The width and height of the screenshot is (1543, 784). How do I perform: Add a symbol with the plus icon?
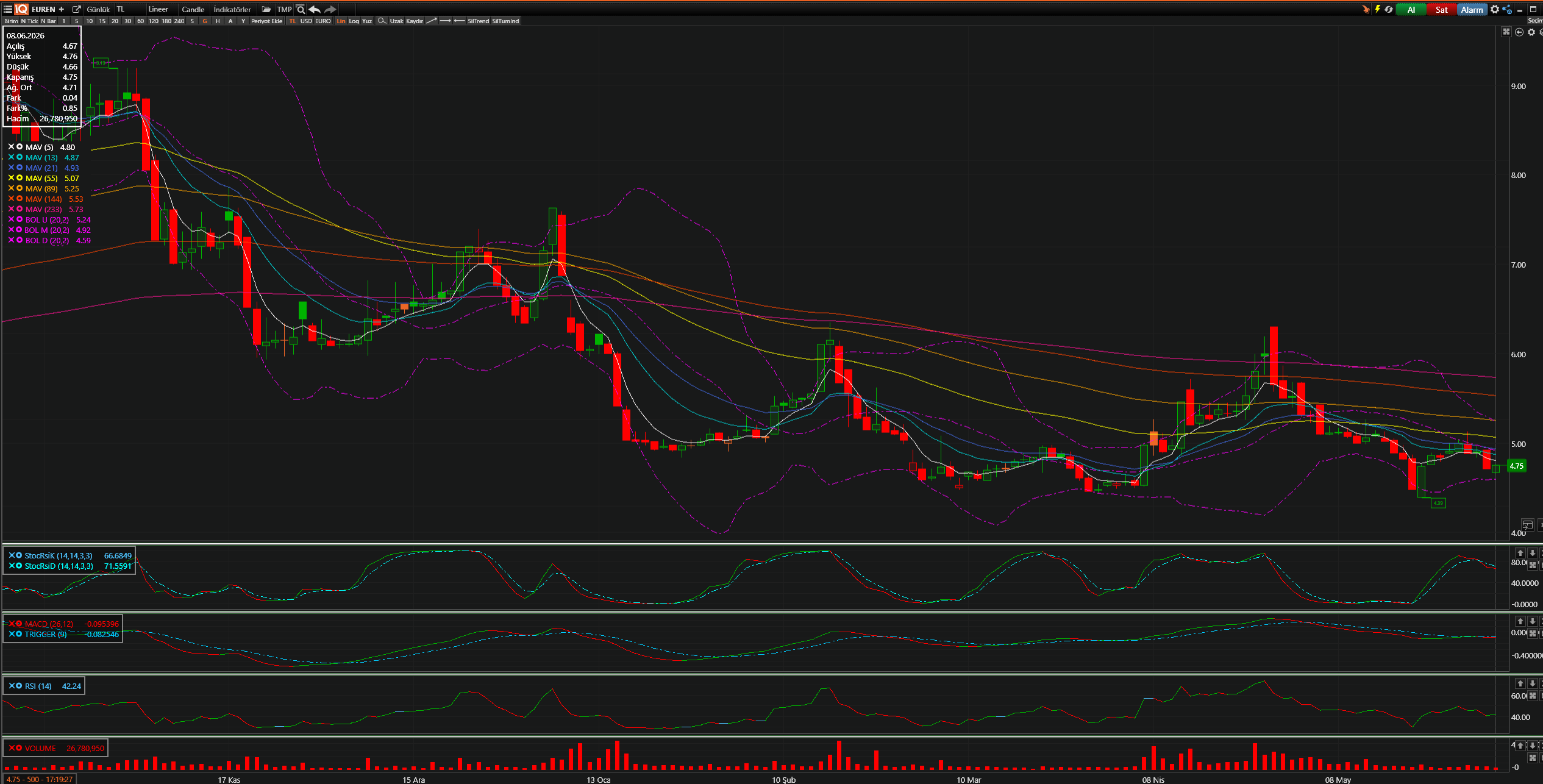tap(62, 9)
